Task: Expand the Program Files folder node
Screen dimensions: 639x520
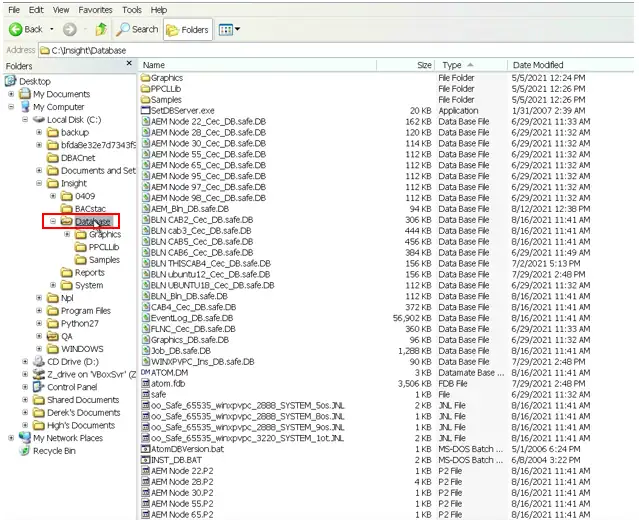Action: click(x=39, y=311)
